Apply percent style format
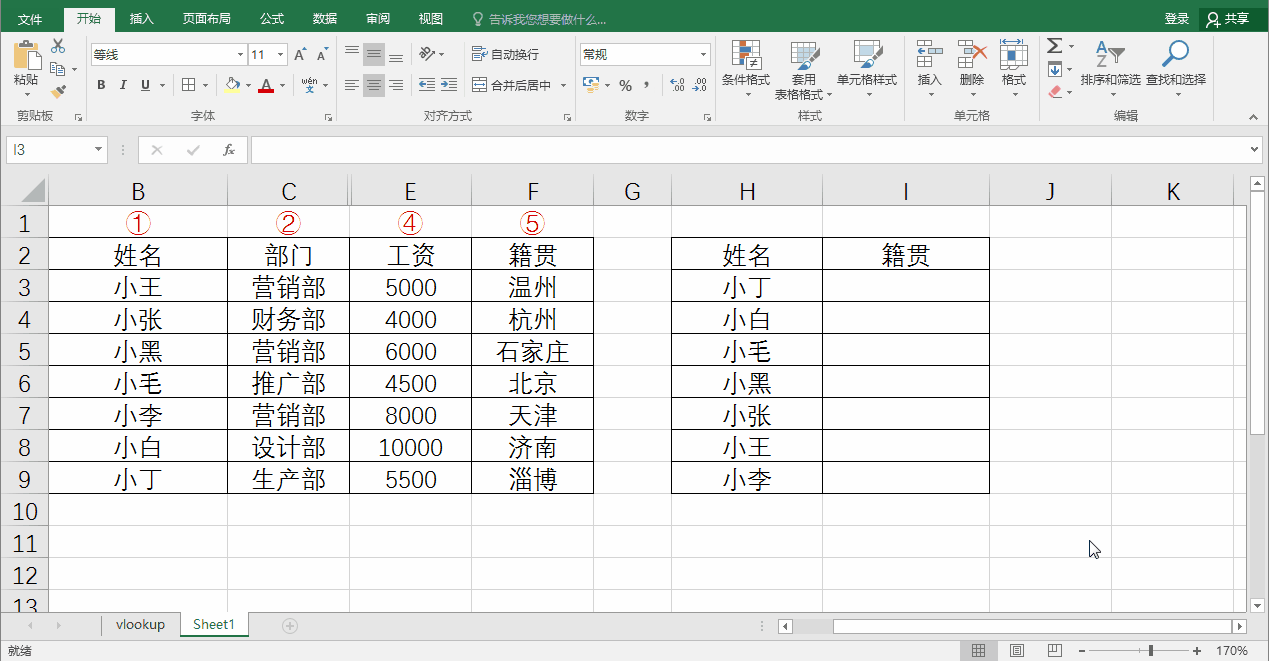Screen dimensions: 1269x661 [625, 86]
